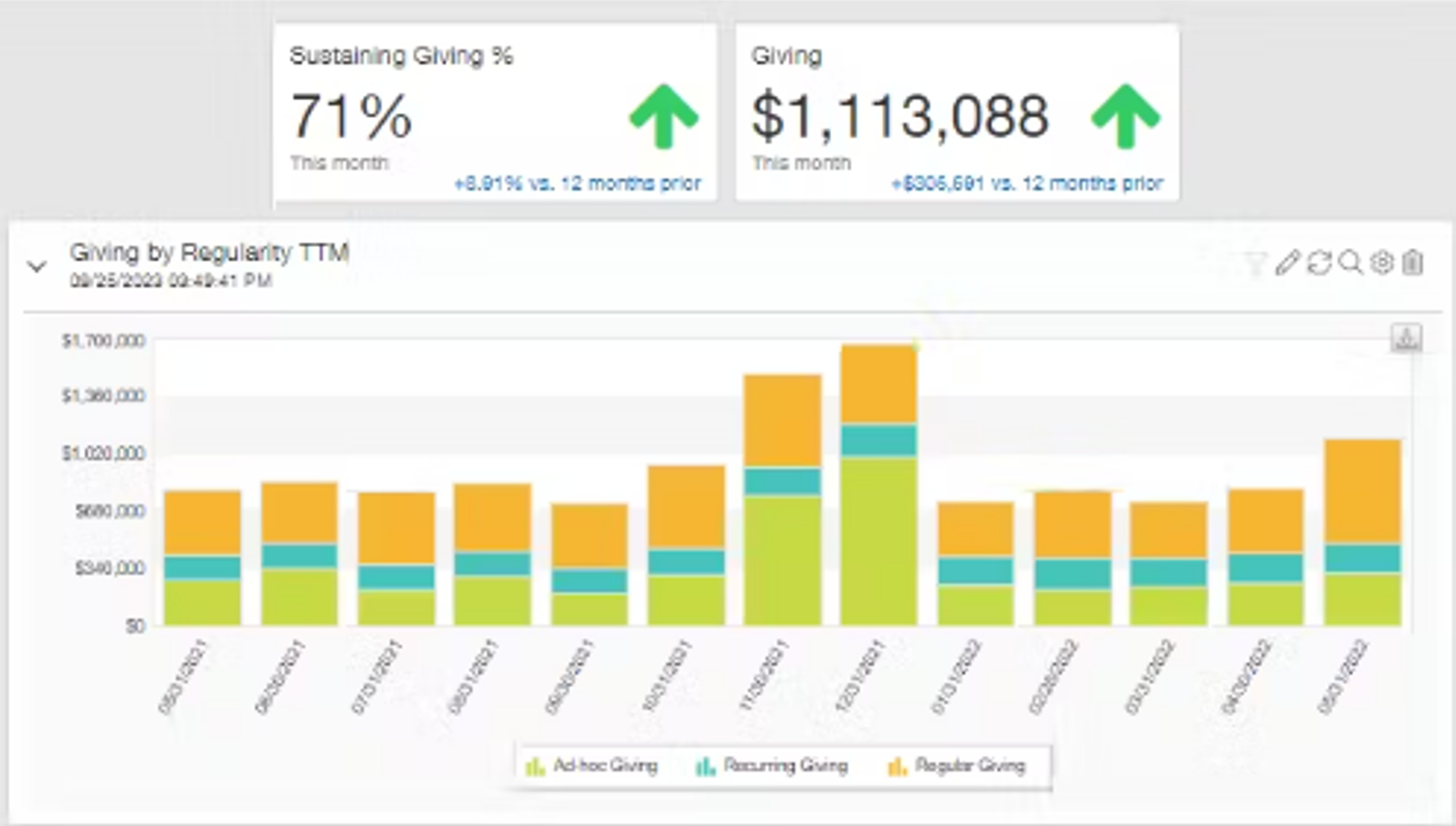Click the +$306,691 vs. 12 months prior link
Viewport: 1456px width, 826px height.
pyautogui.click(x=1027, y=183)
